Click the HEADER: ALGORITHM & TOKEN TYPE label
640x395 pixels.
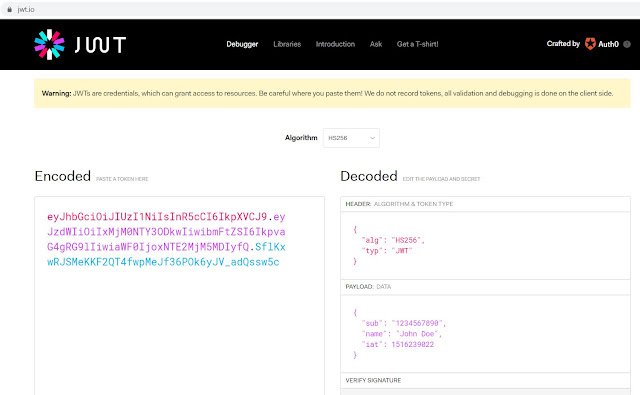[x=399, y=204]
